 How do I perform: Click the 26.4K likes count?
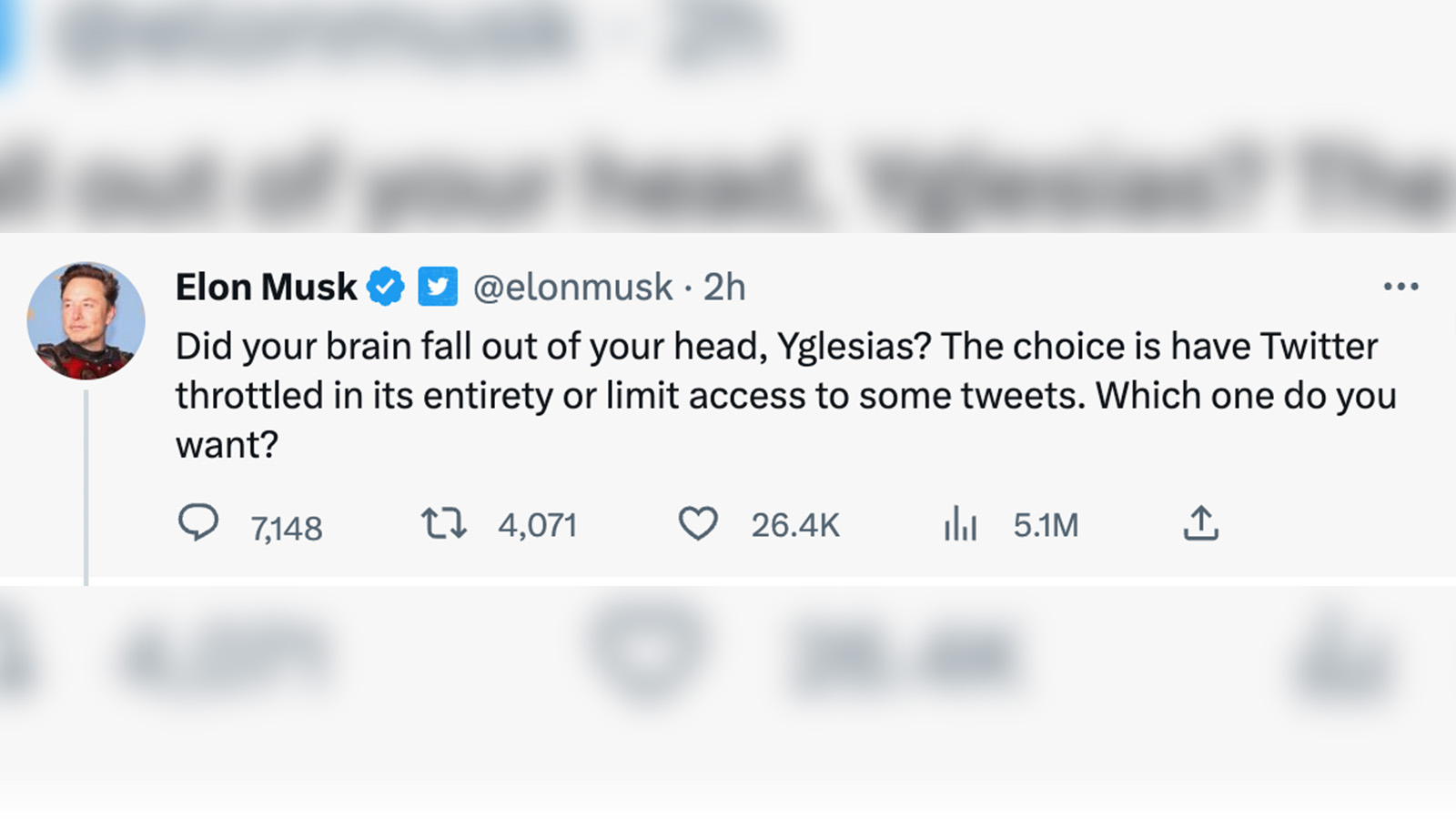pyautogui.click(x=794, y=525)
